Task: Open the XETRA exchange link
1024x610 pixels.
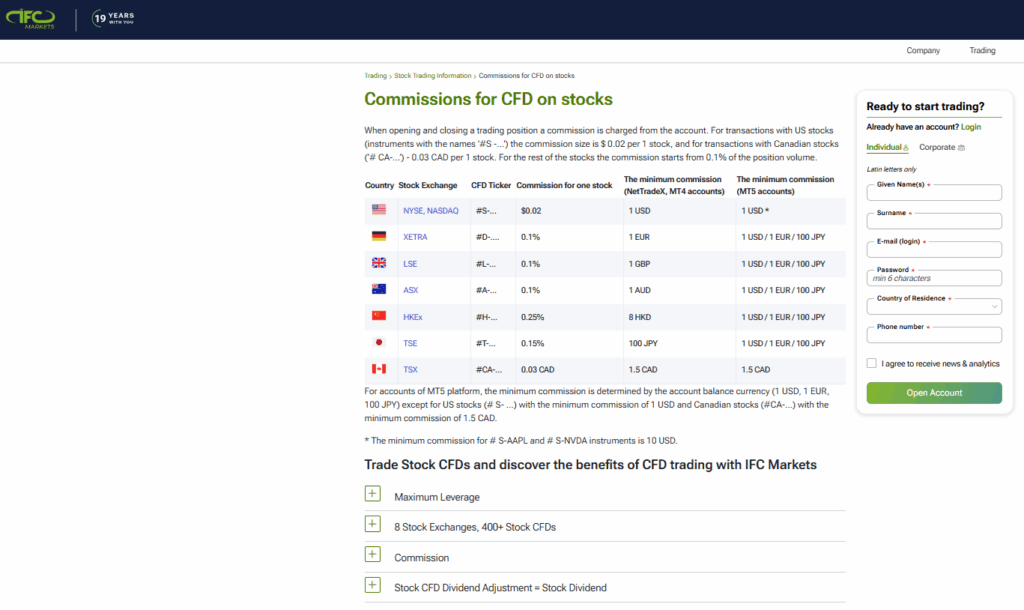Action: (x=415, y=237)
